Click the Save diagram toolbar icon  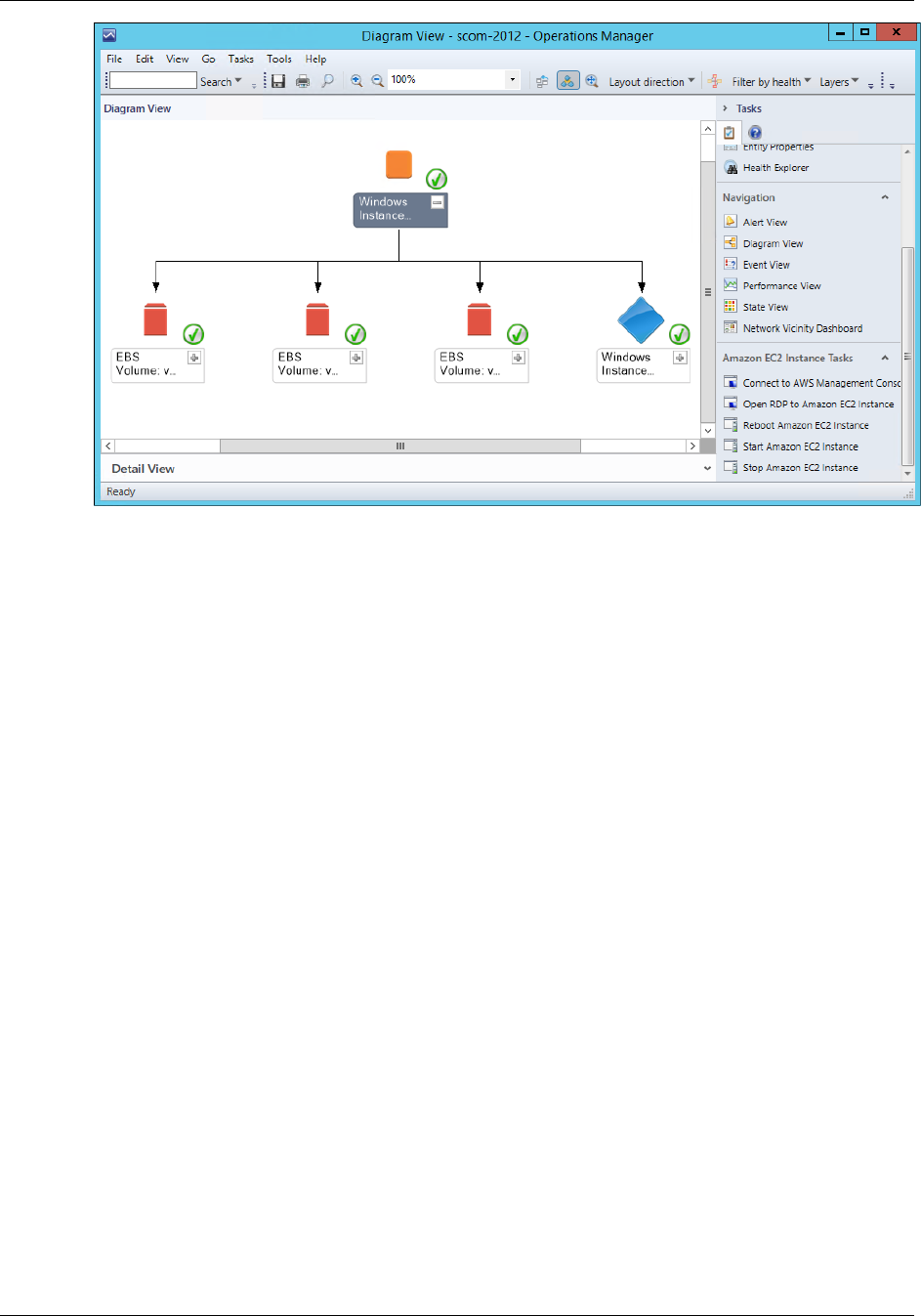[x=278, y=81]
